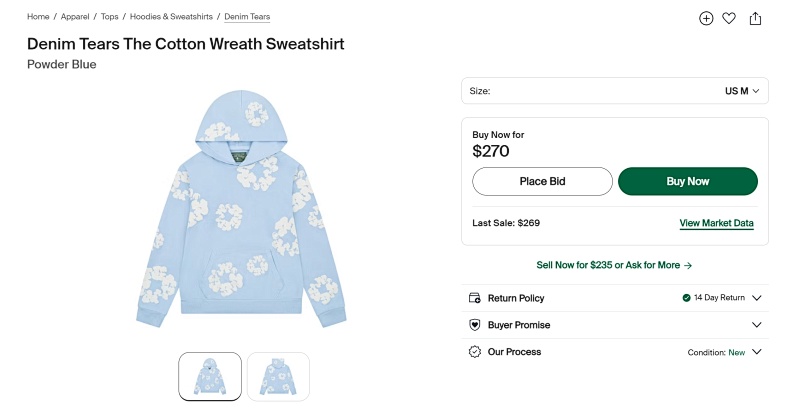Open Apparel breadcrumb link
800x409 pixels.
point(75,16)
